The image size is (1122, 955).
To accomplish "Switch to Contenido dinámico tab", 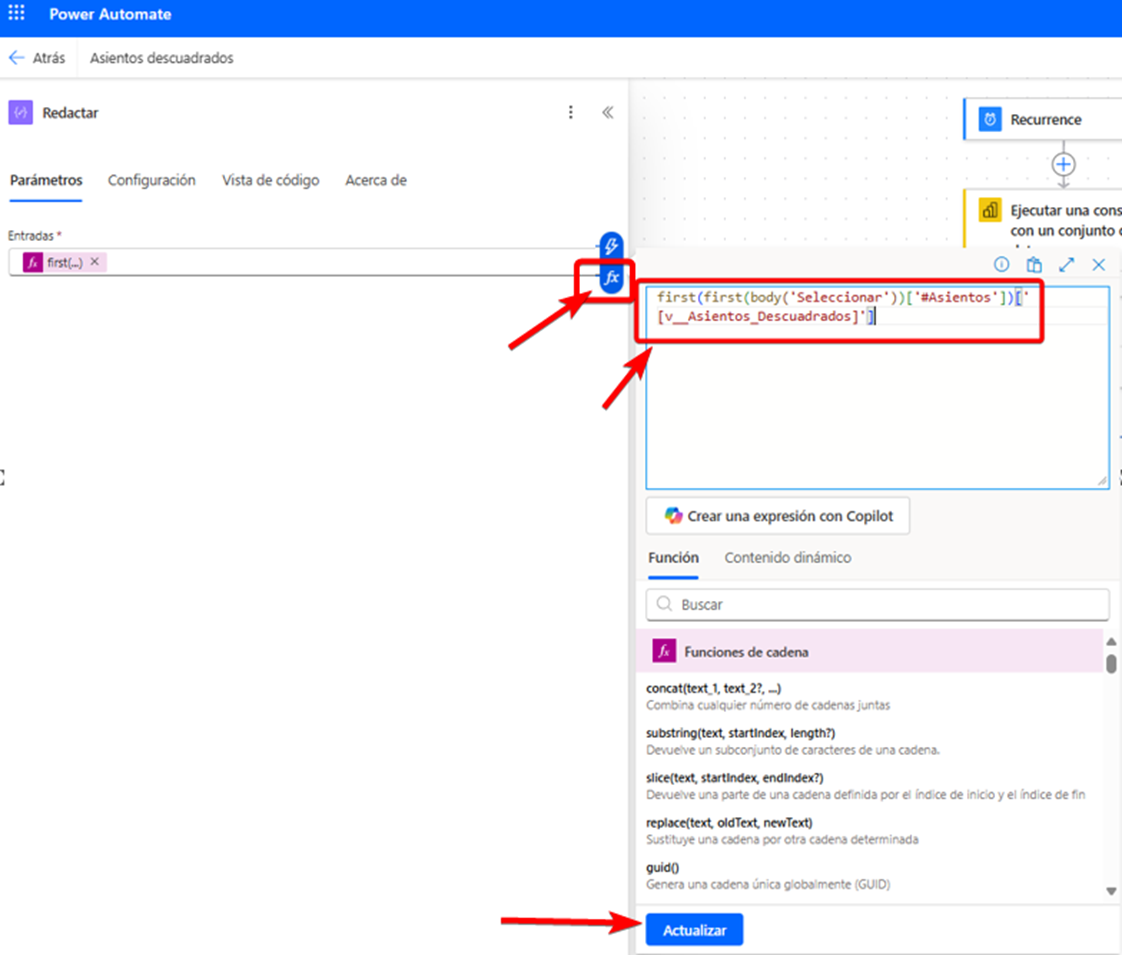I will click(787, 558).
